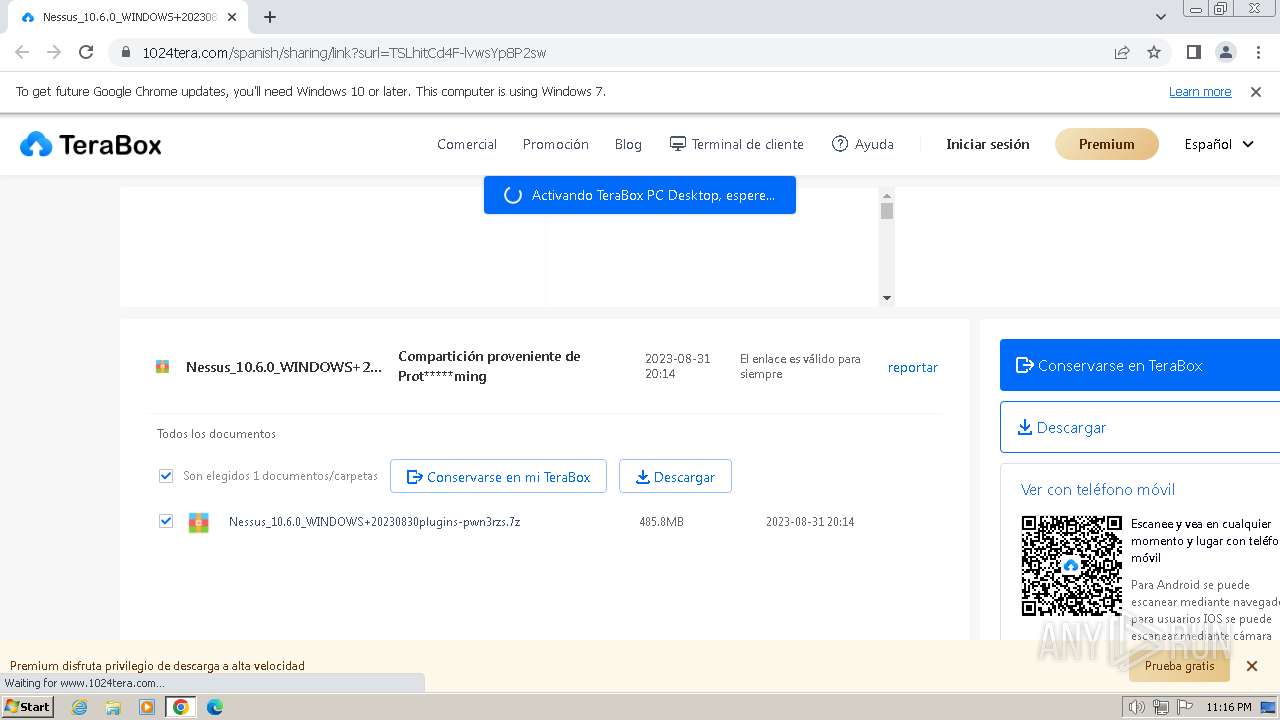Toggle the browser side panel icon
The width and height of the screenshot is (1280, 720).
click(x=1193, y=52)
